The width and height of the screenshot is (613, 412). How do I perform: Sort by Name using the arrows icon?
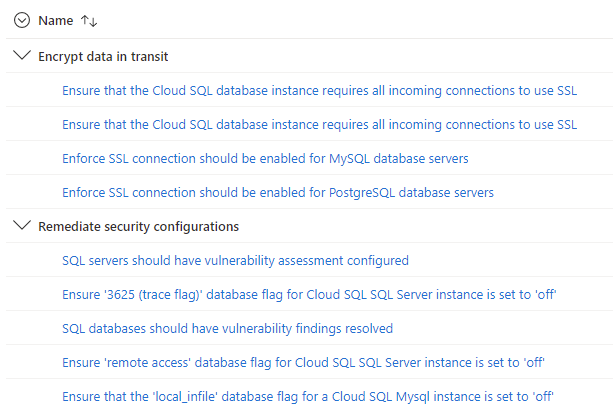(89, 21)
